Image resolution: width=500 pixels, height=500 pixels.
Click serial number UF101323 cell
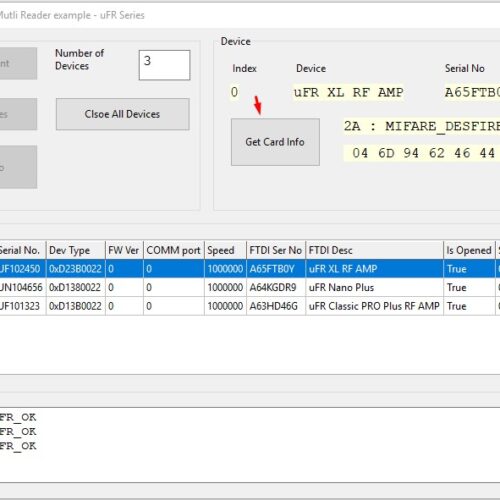point(22,306)
